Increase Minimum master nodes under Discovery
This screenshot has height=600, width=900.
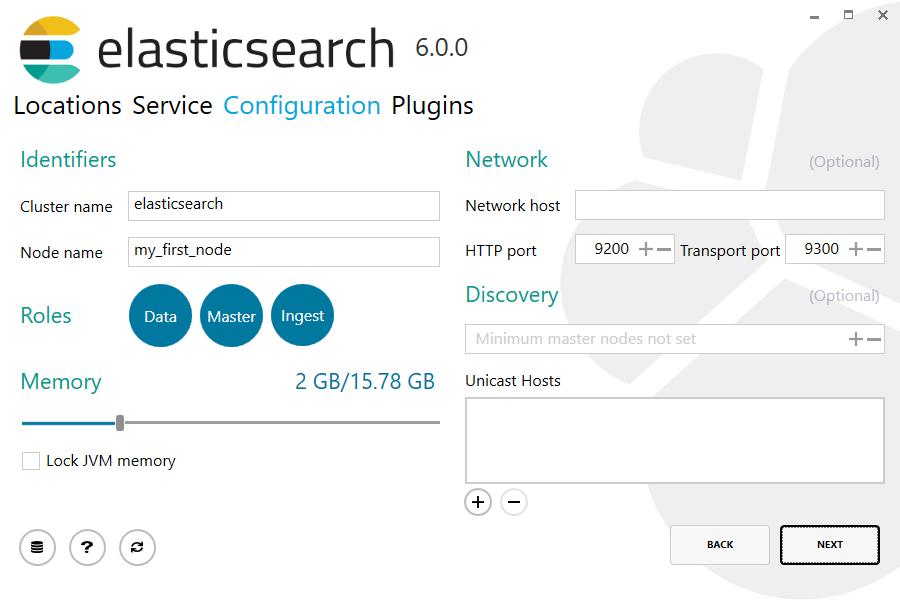(855, 338)
